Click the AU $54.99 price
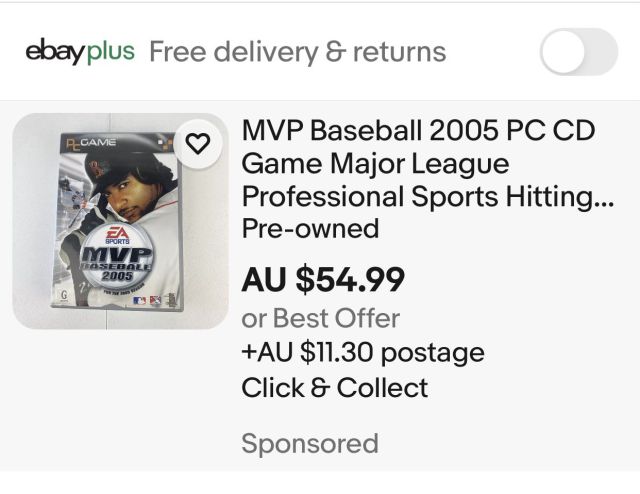 coord(323,280)
